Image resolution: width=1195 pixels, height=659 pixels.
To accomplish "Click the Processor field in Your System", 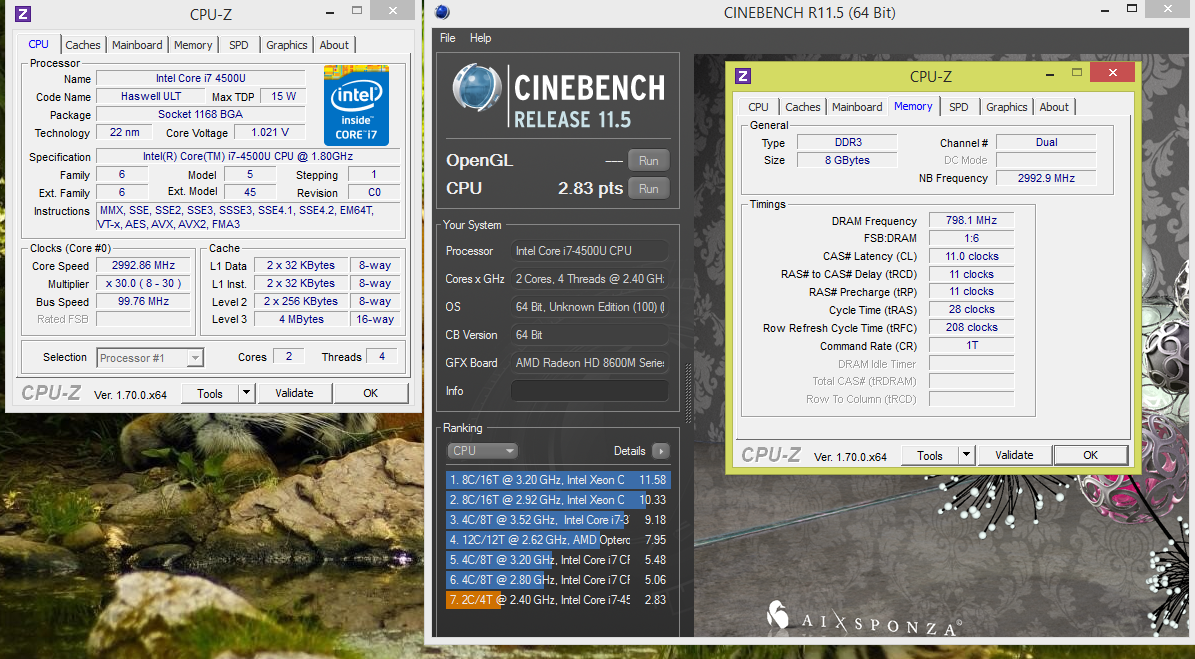I will click(x=589, y=251).
